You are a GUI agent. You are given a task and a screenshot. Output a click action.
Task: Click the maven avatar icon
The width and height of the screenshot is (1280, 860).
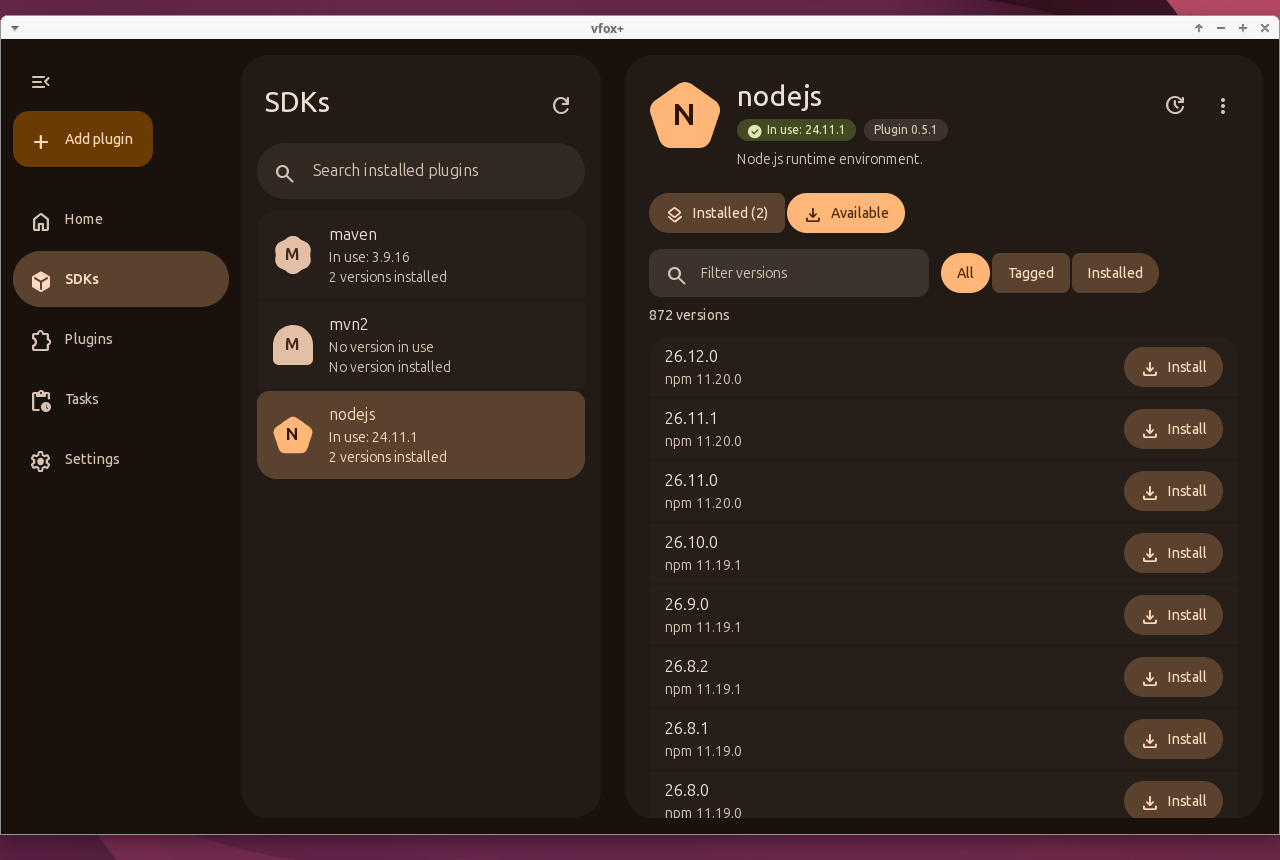tap(293, 255)
